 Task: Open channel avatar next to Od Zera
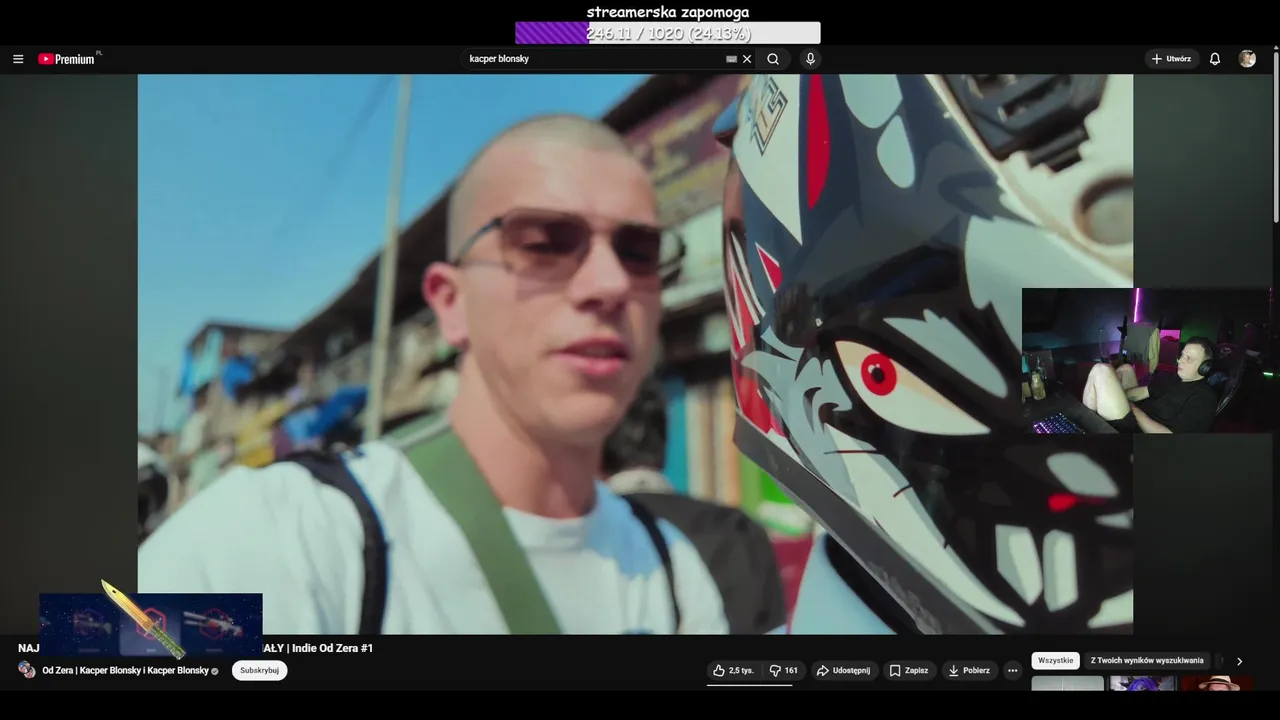(x=27, y=670)
